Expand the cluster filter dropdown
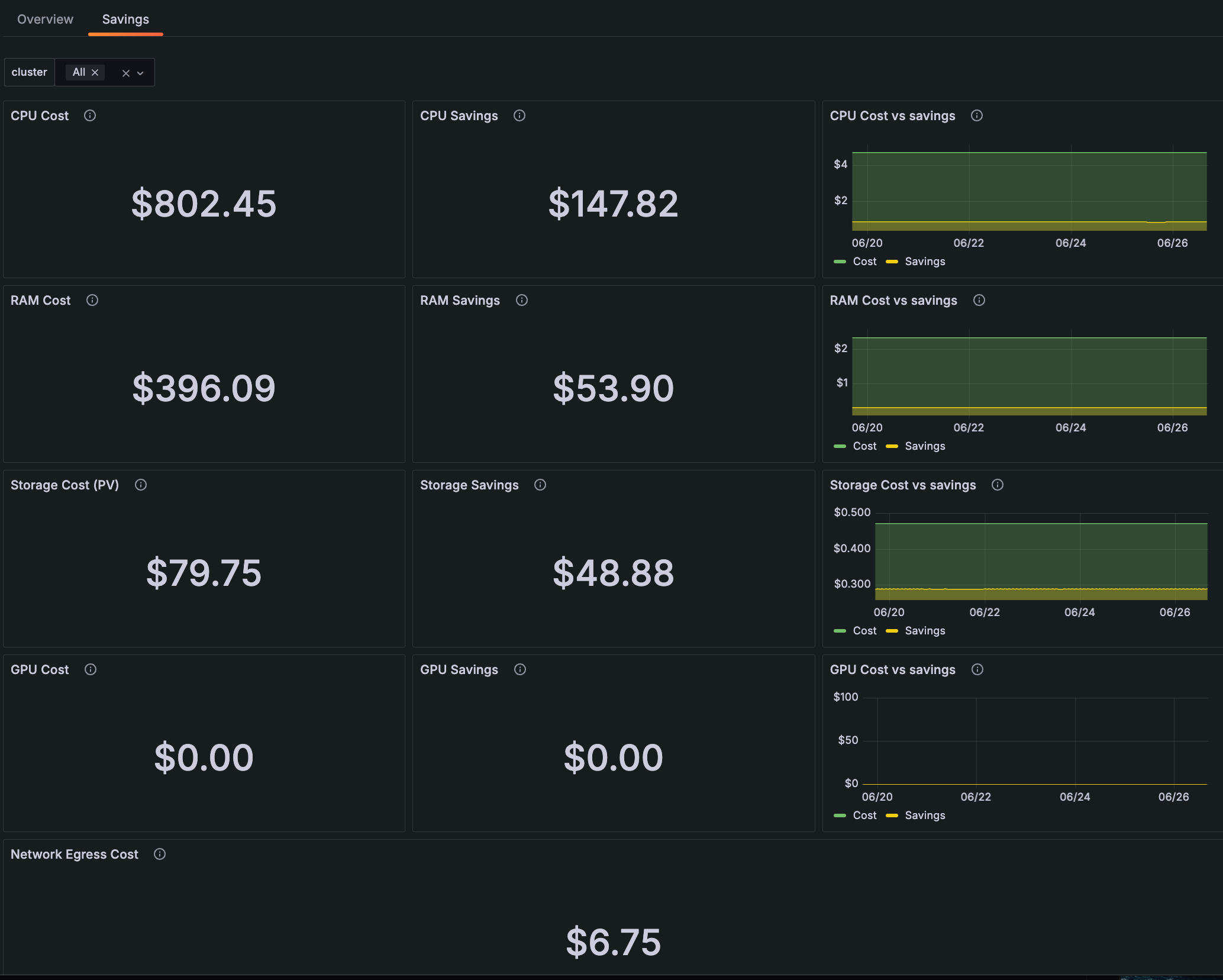 pos(140,72)
